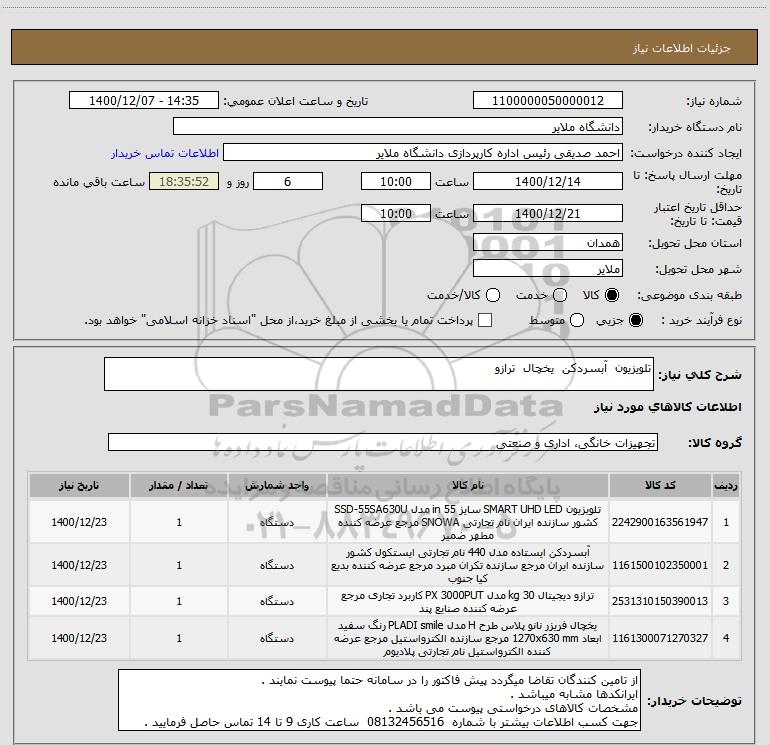Open the اطلاعات تماس خریدار link
770x745 pixels.
tap(165, 153)
